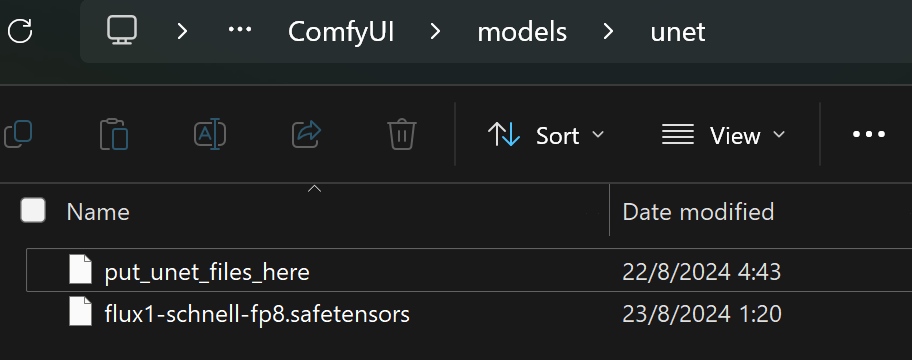The image size is (912, 360).
Task: Go to models folder in breadcrumb
Action: pyautogui.click(x=522, y=32)
